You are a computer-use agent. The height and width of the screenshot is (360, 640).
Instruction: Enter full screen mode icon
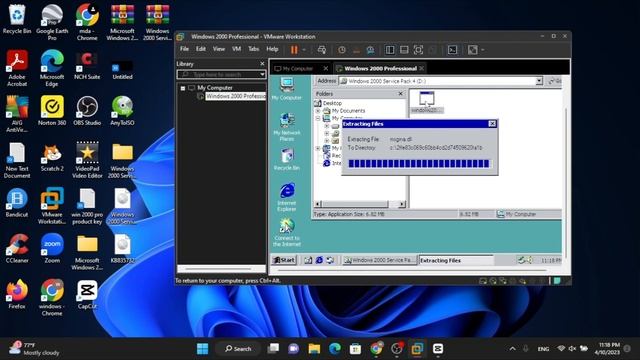[418, 50]
